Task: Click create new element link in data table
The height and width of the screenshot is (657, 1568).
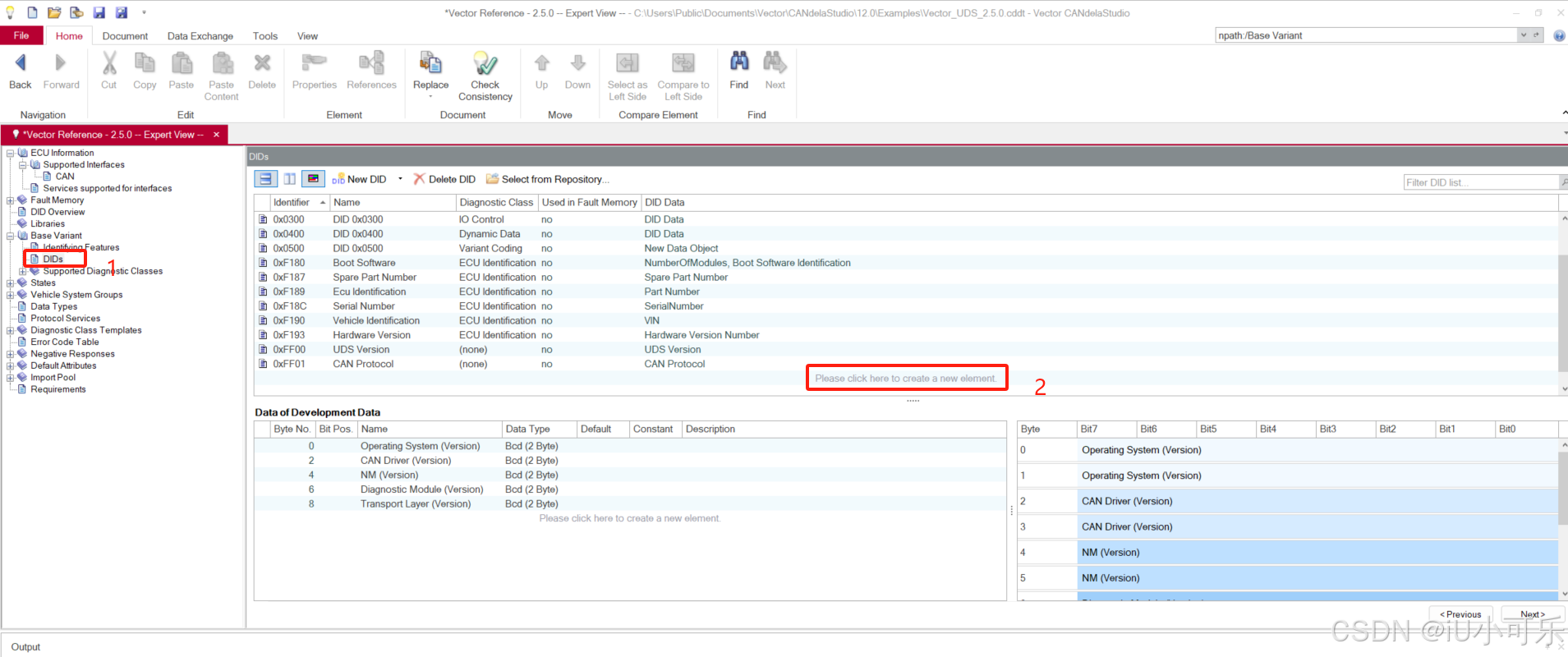Action: 630,518
